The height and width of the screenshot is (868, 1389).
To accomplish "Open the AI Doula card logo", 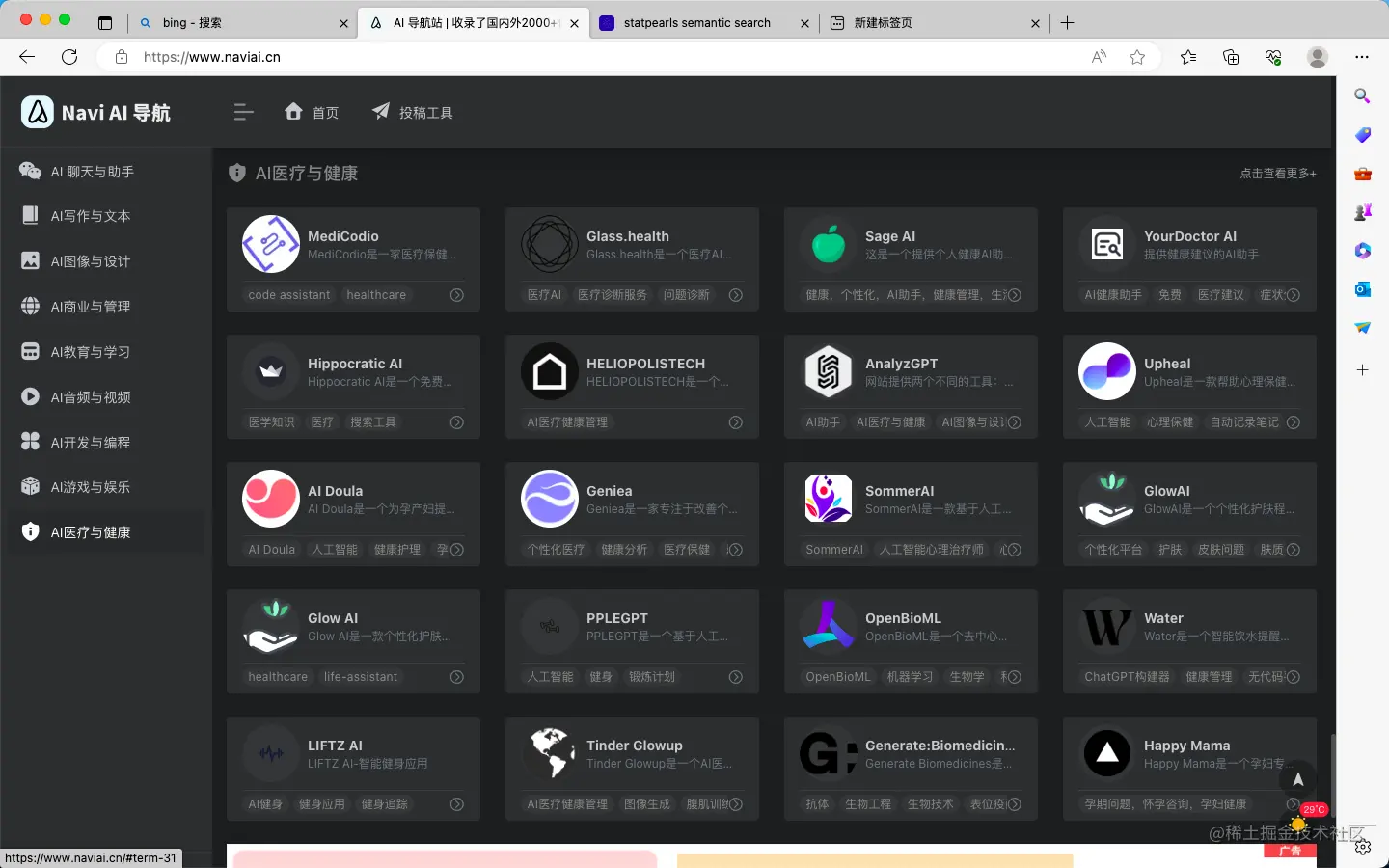I will pos(270,499).
